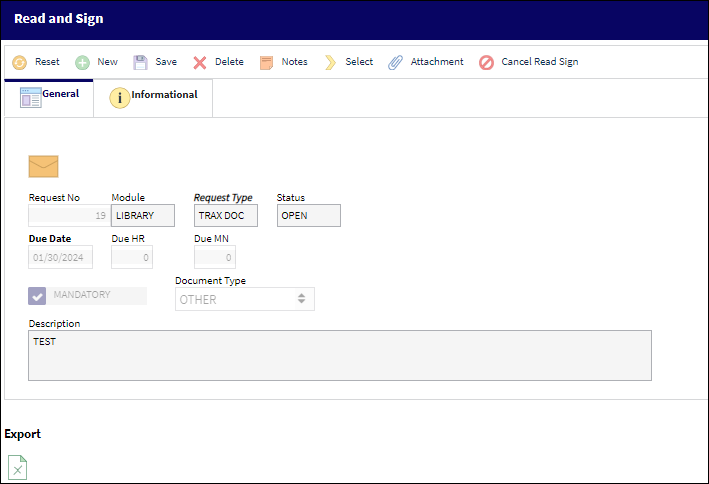Image resolution: width=709 pixels, height=484 pixels.
Task: Click the Request No label
Action: coord(54,198)
